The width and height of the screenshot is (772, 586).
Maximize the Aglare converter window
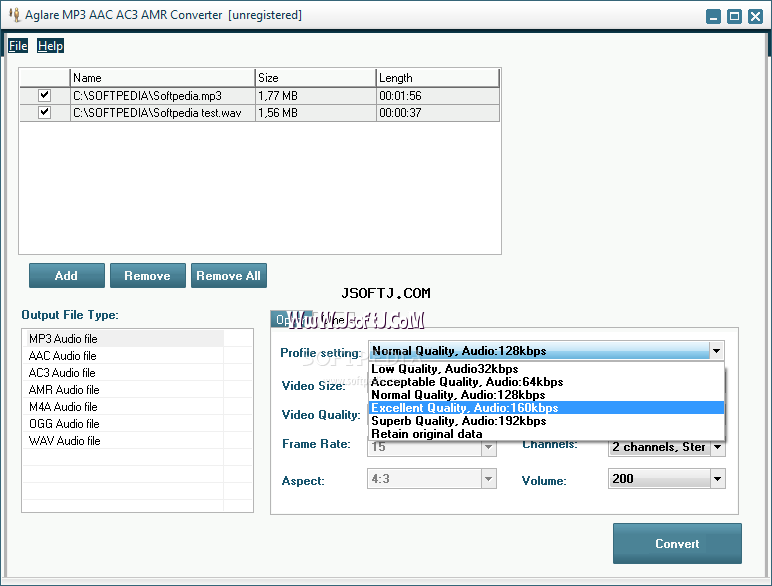point(734,16)
